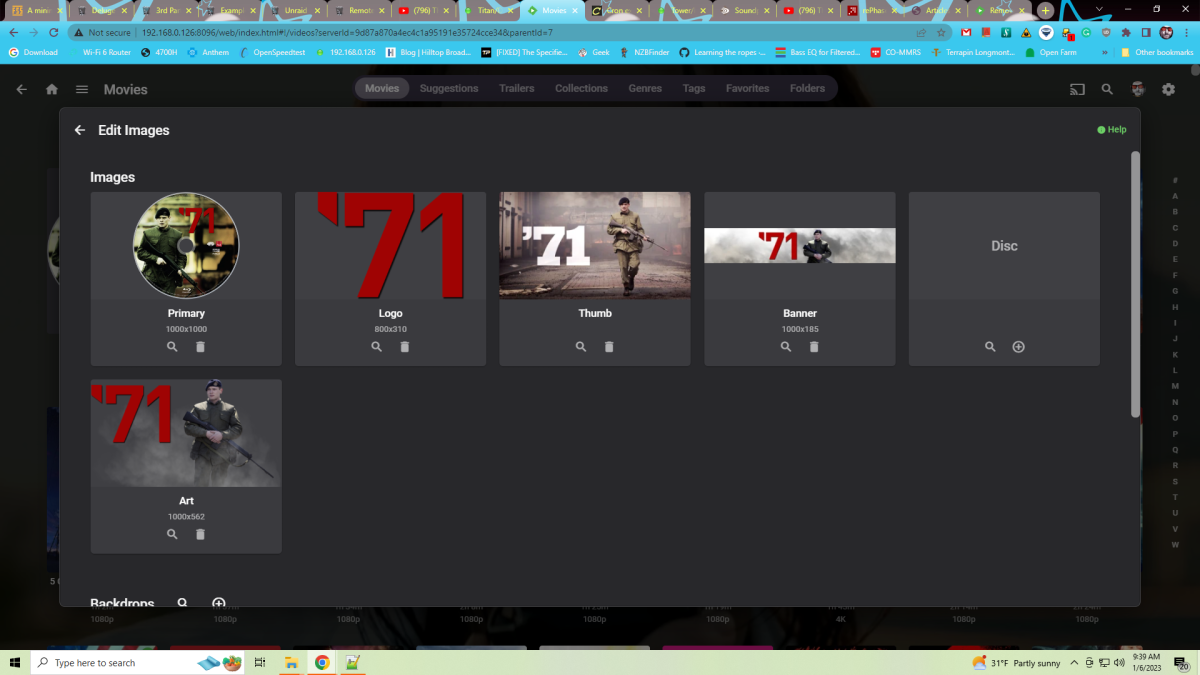Open search from the top bar
This screenshot has width=1200, height=675.
pyautogui.click(x=1107, y=89)
